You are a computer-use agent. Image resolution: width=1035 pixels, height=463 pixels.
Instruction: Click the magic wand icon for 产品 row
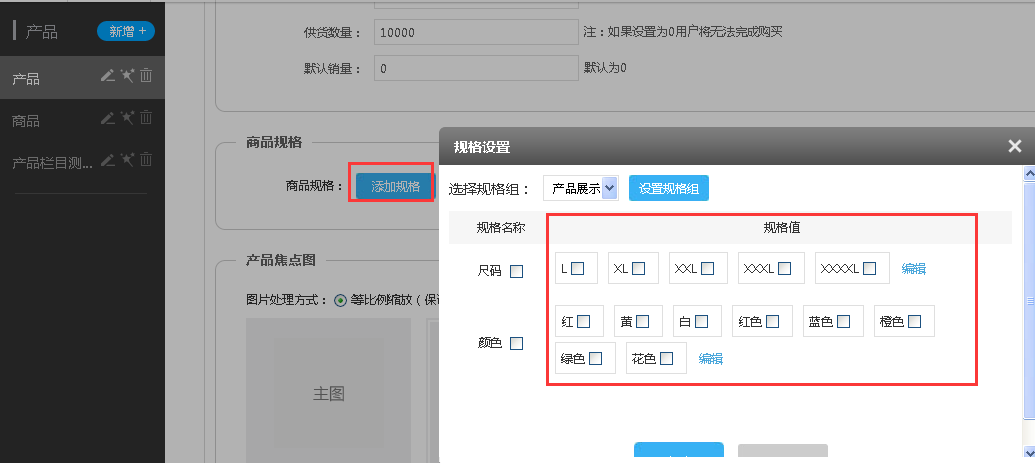pos(127,76)
